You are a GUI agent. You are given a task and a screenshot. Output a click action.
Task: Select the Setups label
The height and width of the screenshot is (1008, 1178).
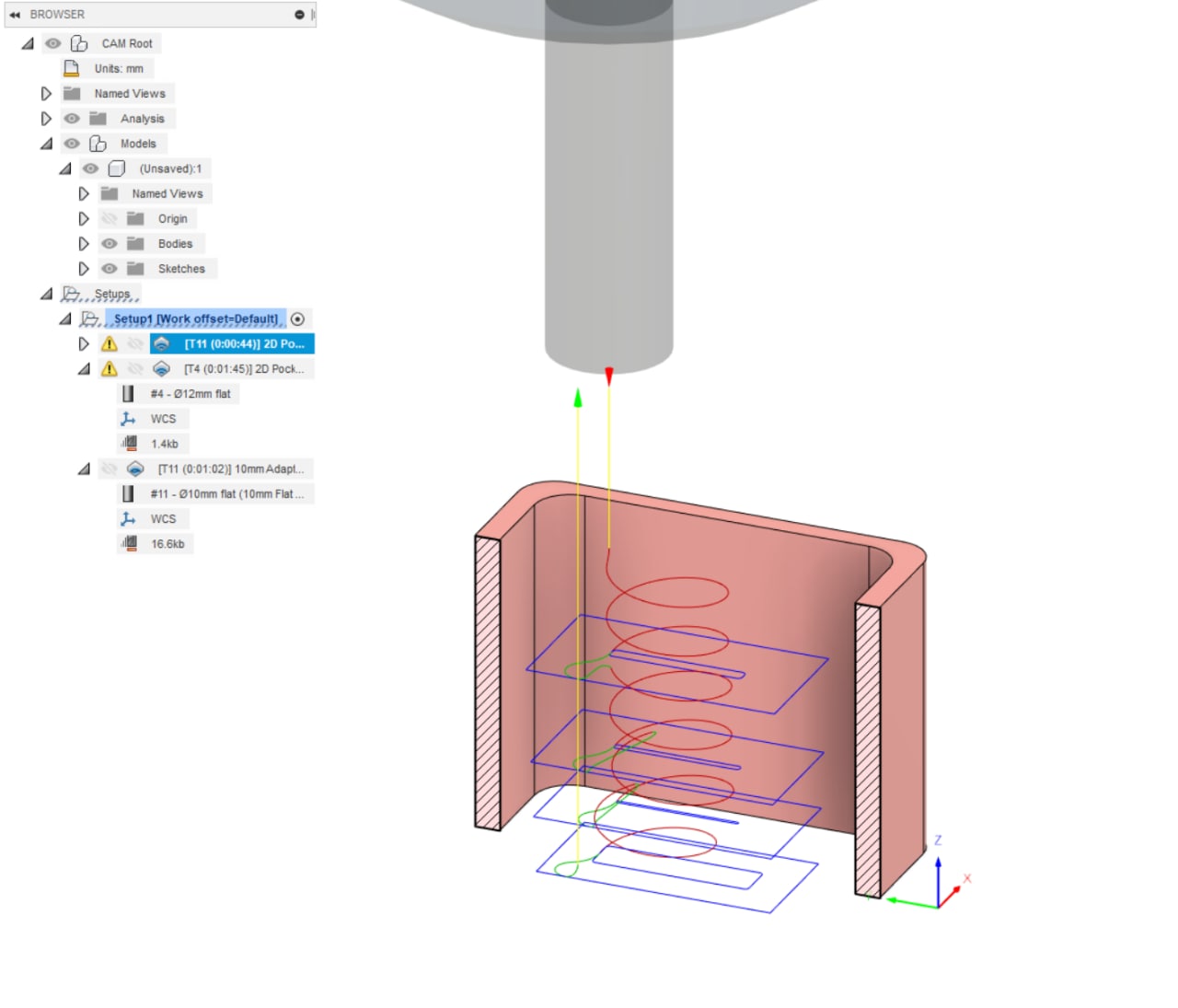[x=112, y=294]
